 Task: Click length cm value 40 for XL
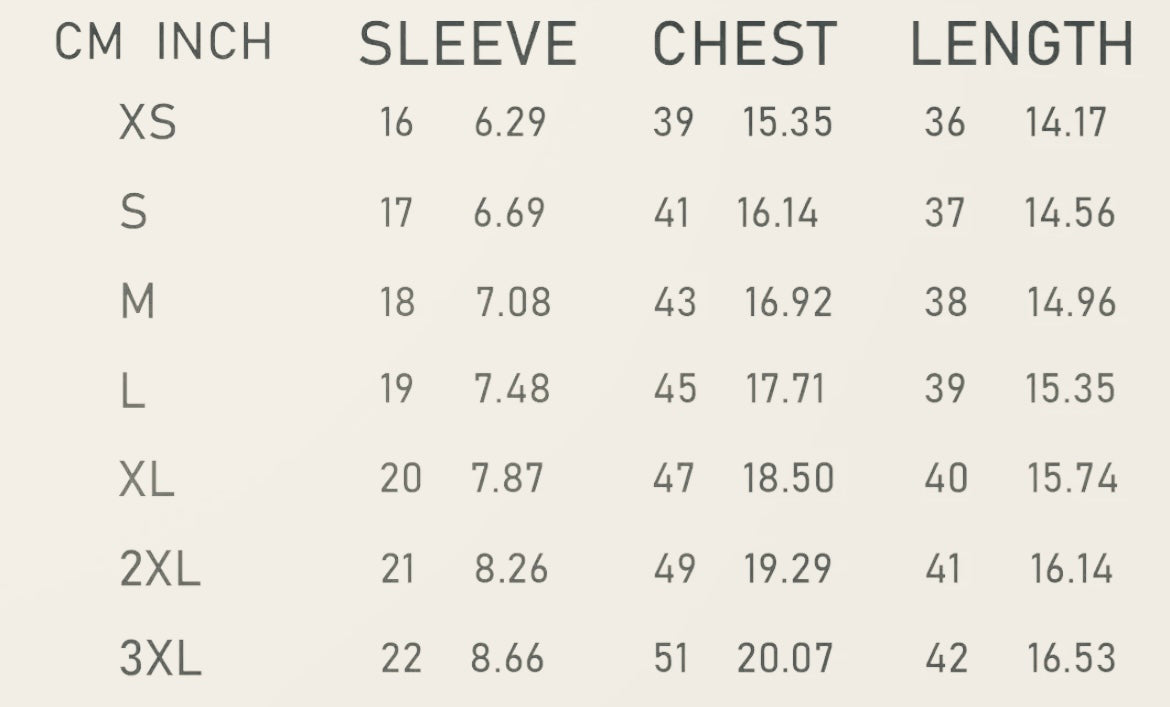click(x=946, y=479)
